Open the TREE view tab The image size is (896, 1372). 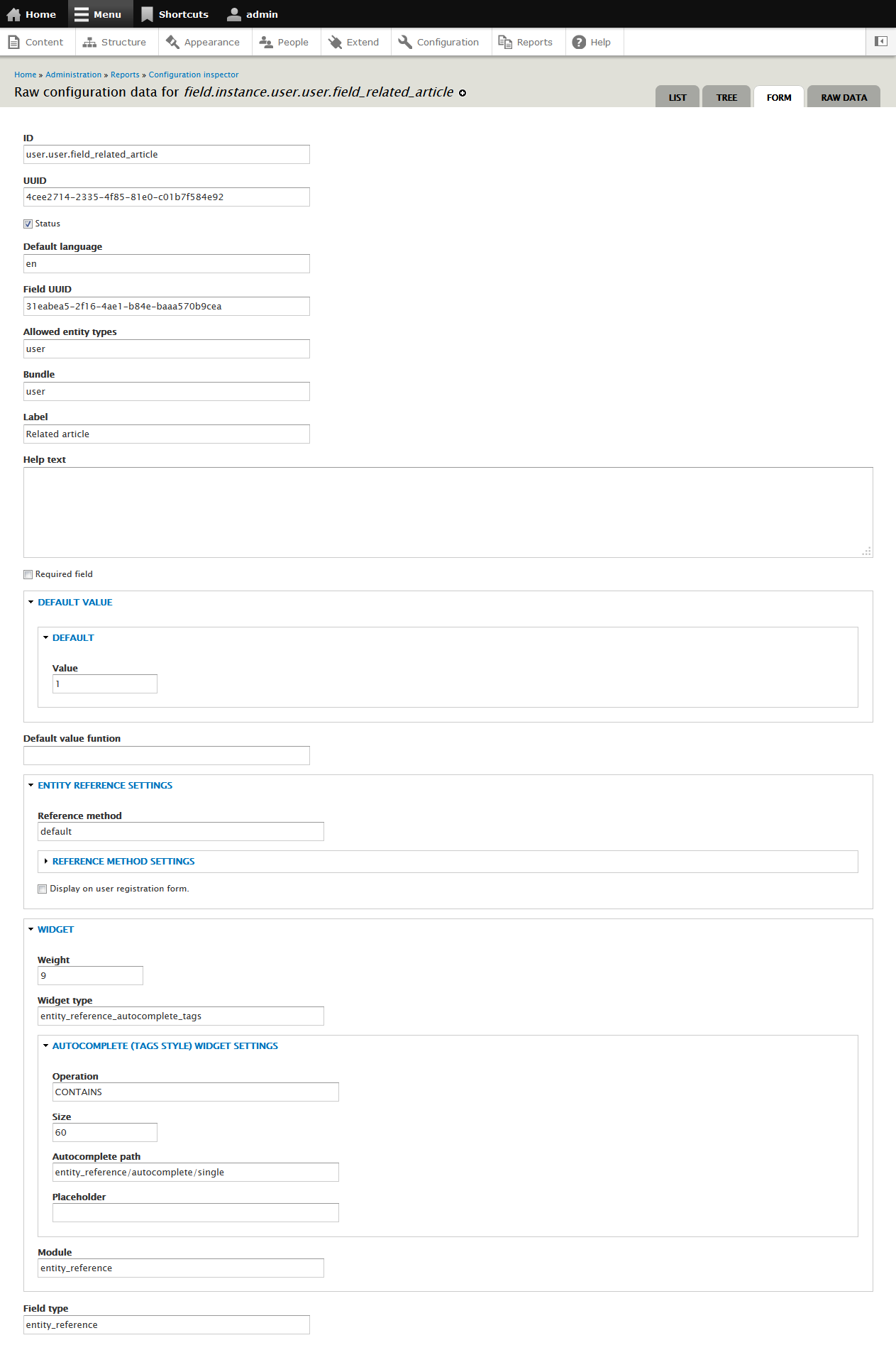point(726,97)
